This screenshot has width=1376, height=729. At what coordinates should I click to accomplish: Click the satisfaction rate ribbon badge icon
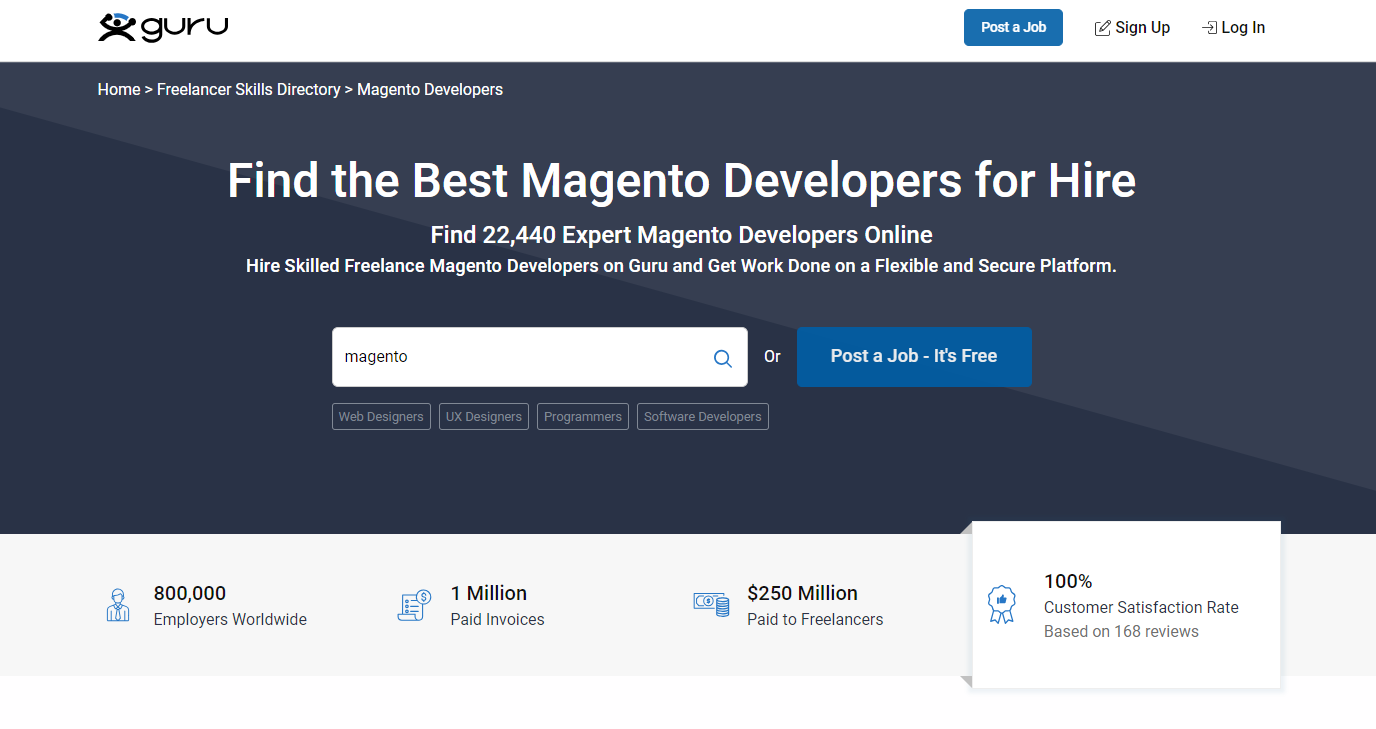[x=1001, y=605]
